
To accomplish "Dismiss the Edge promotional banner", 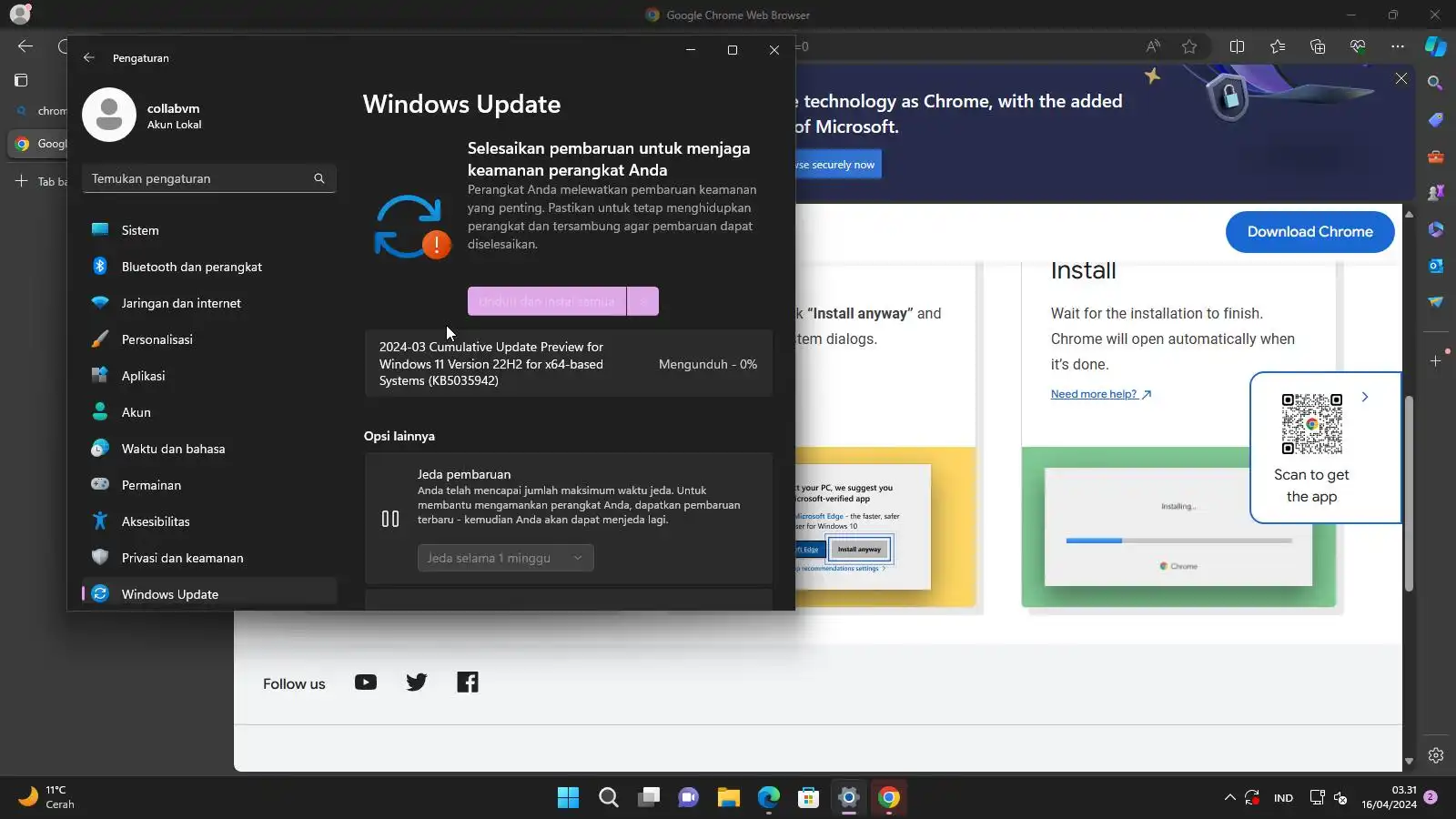I will [1401, 79].
